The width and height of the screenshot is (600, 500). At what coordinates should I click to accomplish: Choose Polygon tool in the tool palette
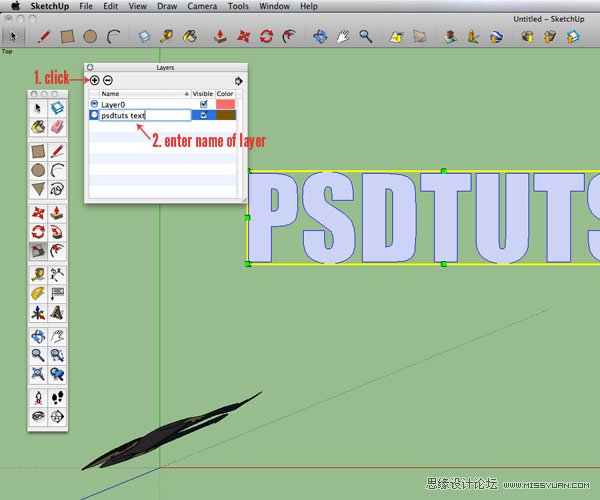click(38, 189)
